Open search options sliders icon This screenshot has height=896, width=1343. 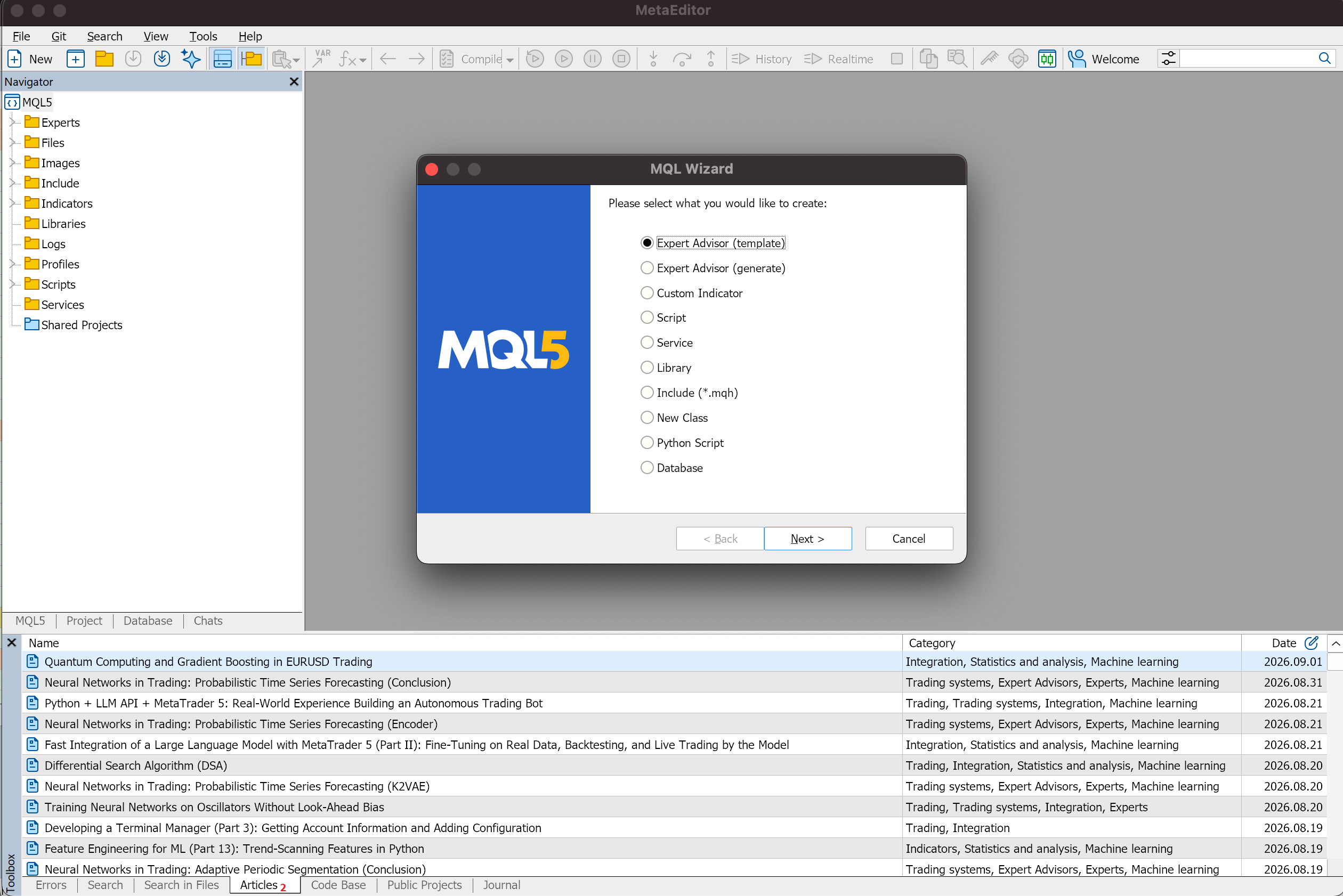tap(1169, 59)
